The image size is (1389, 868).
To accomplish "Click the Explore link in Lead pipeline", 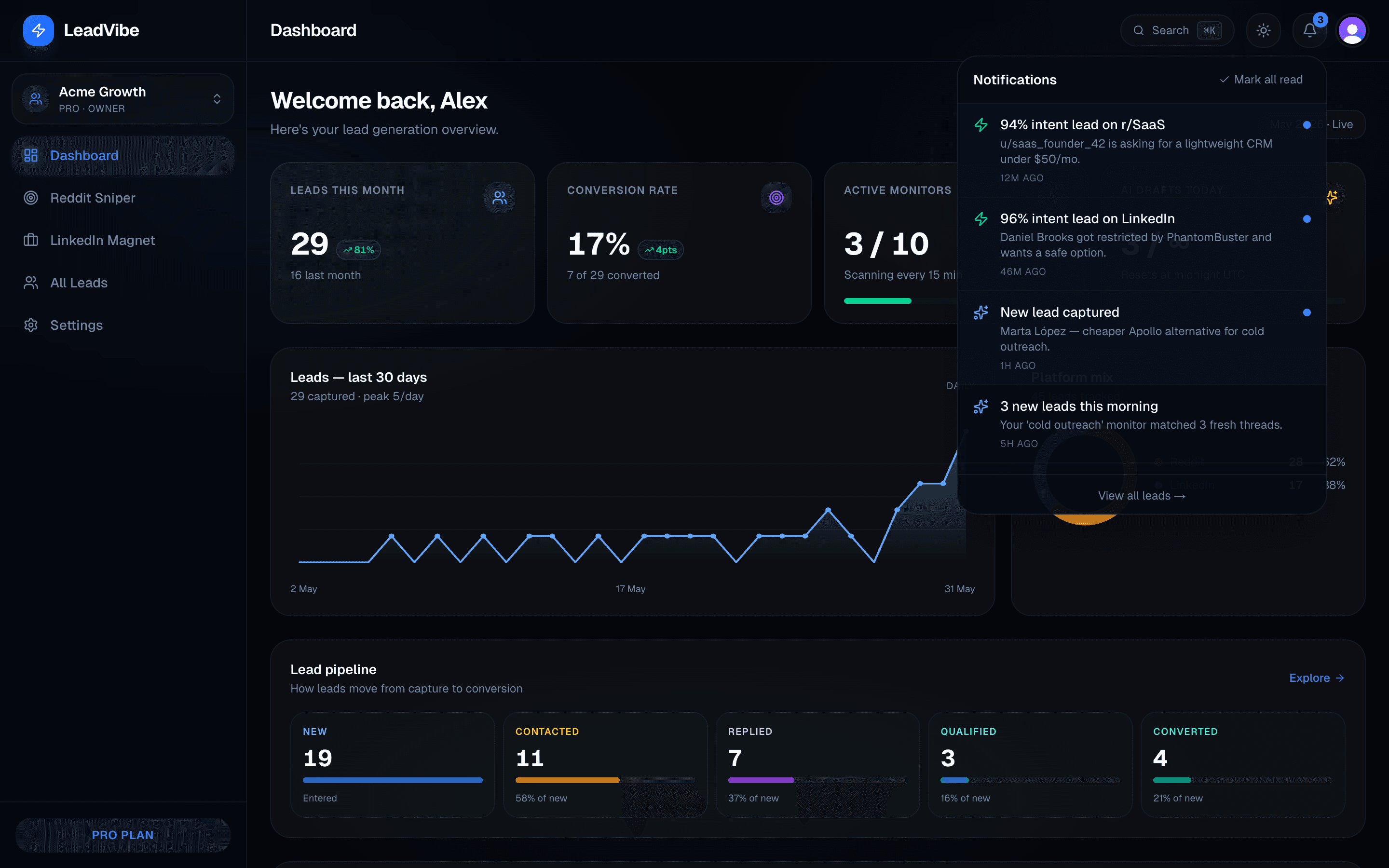I will (1316, 678).
